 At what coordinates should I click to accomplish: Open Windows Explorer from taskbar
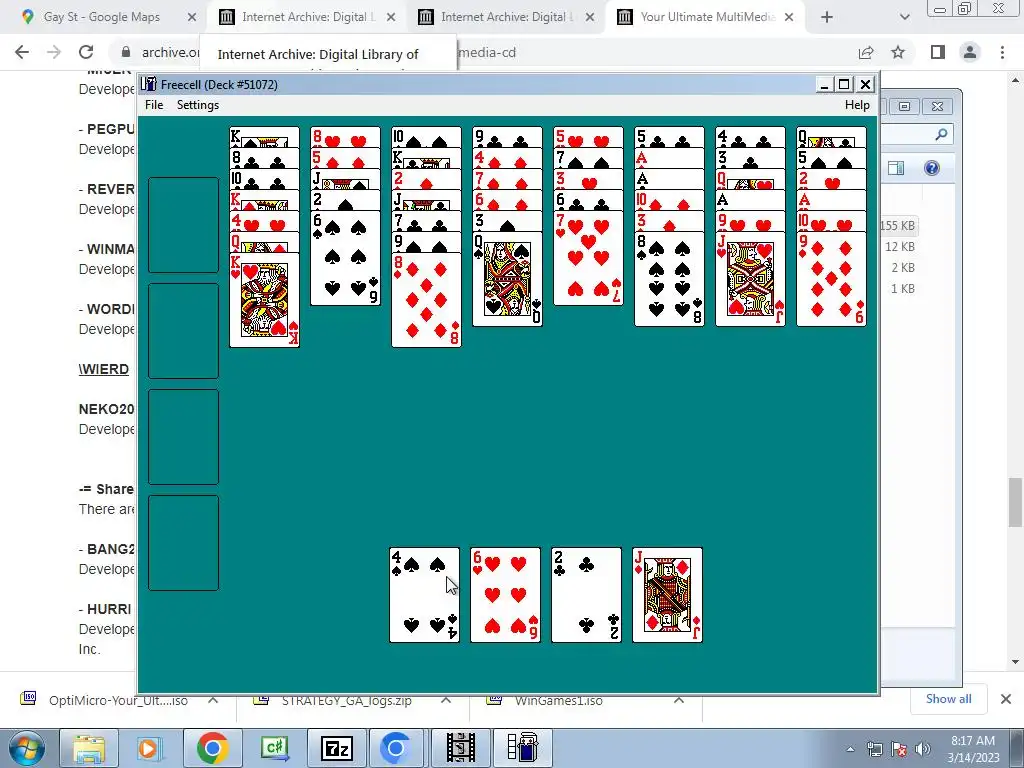pyautogui.click(x=88, y=748)
